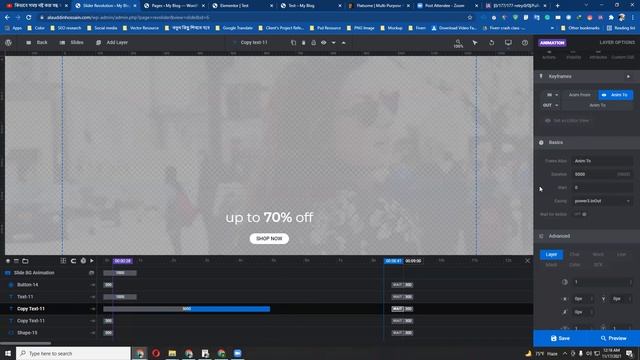This screenshot has height=360, width=640.
Task: Select the Button-14 layer row
Action: pyautogui.click(x=50, y=285)
